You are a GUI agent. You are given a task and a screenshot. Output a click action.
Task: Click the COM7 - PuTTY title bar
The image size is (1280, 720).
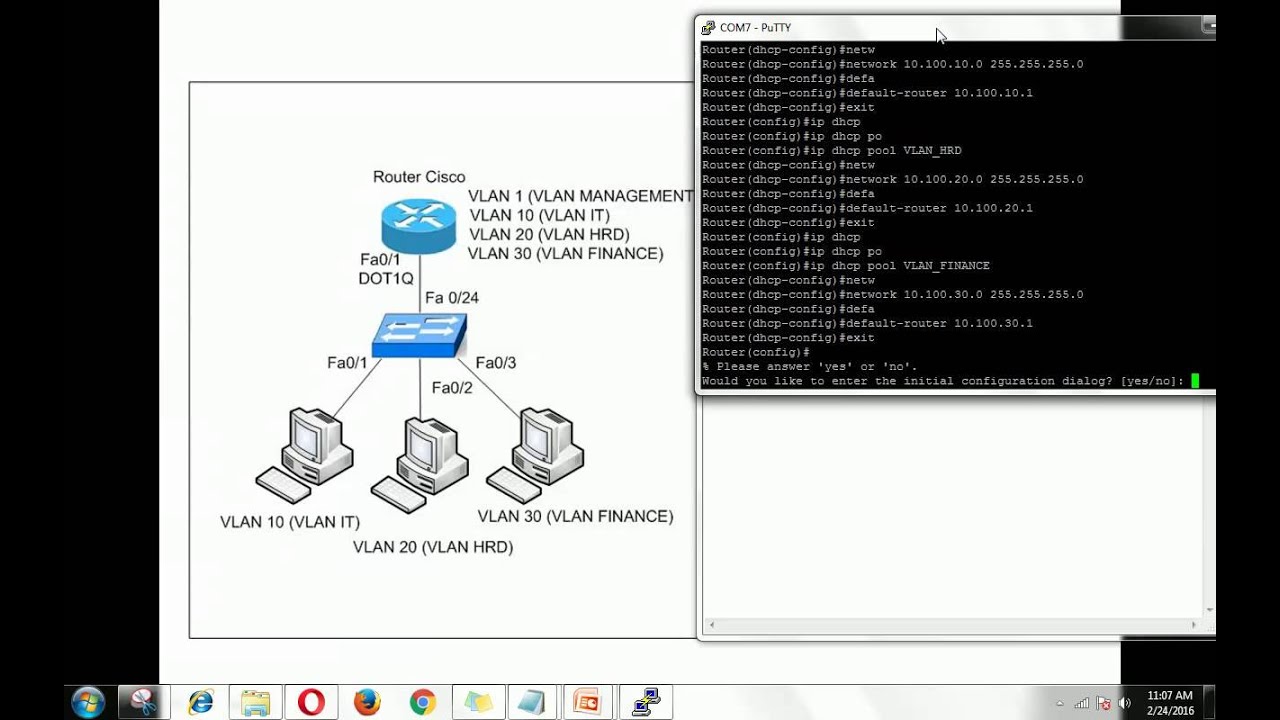(955, 28)
